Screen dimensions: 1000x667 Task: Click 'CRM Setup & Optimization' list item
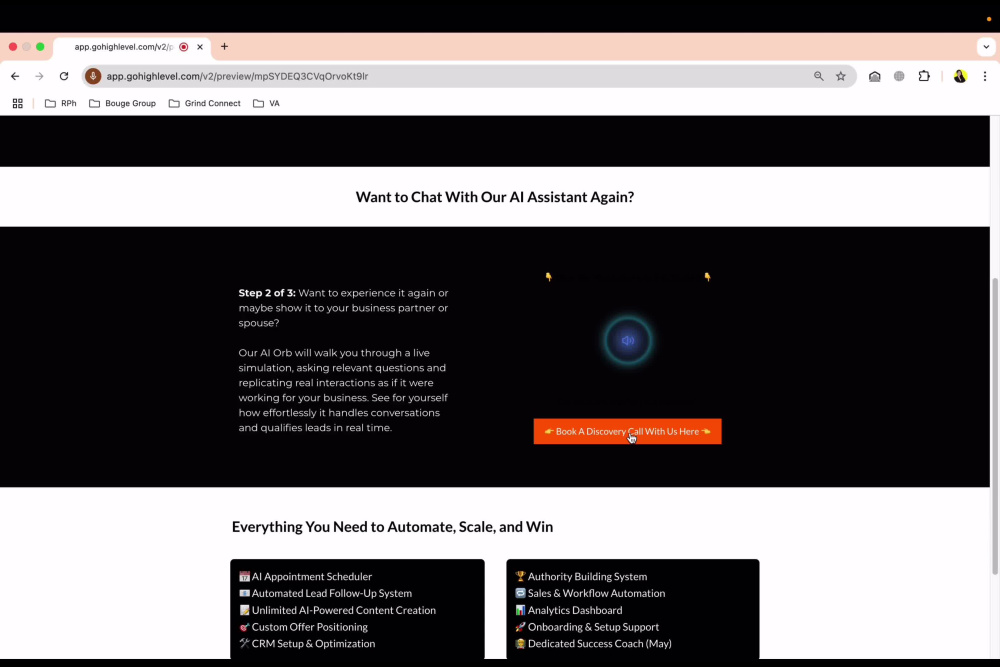tap(307, 643)
